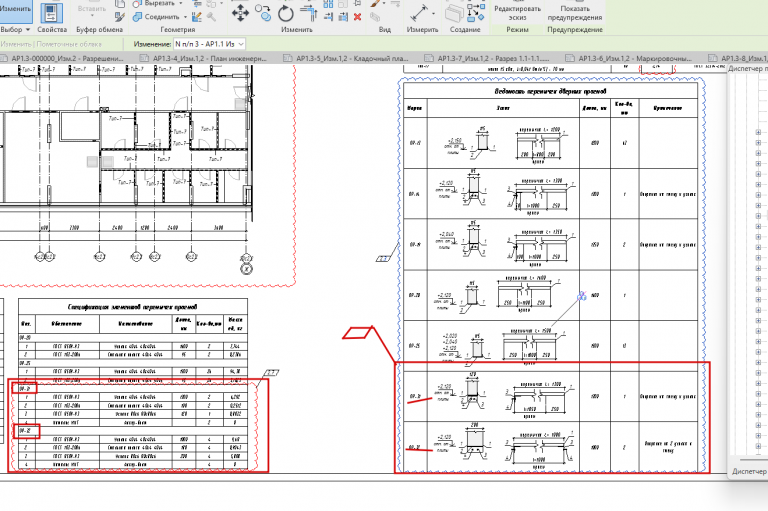Click the 2400 dimension left of 1200 on plan
The width and height of the screenshot is (768, 511).
click(x=117, y=228)
